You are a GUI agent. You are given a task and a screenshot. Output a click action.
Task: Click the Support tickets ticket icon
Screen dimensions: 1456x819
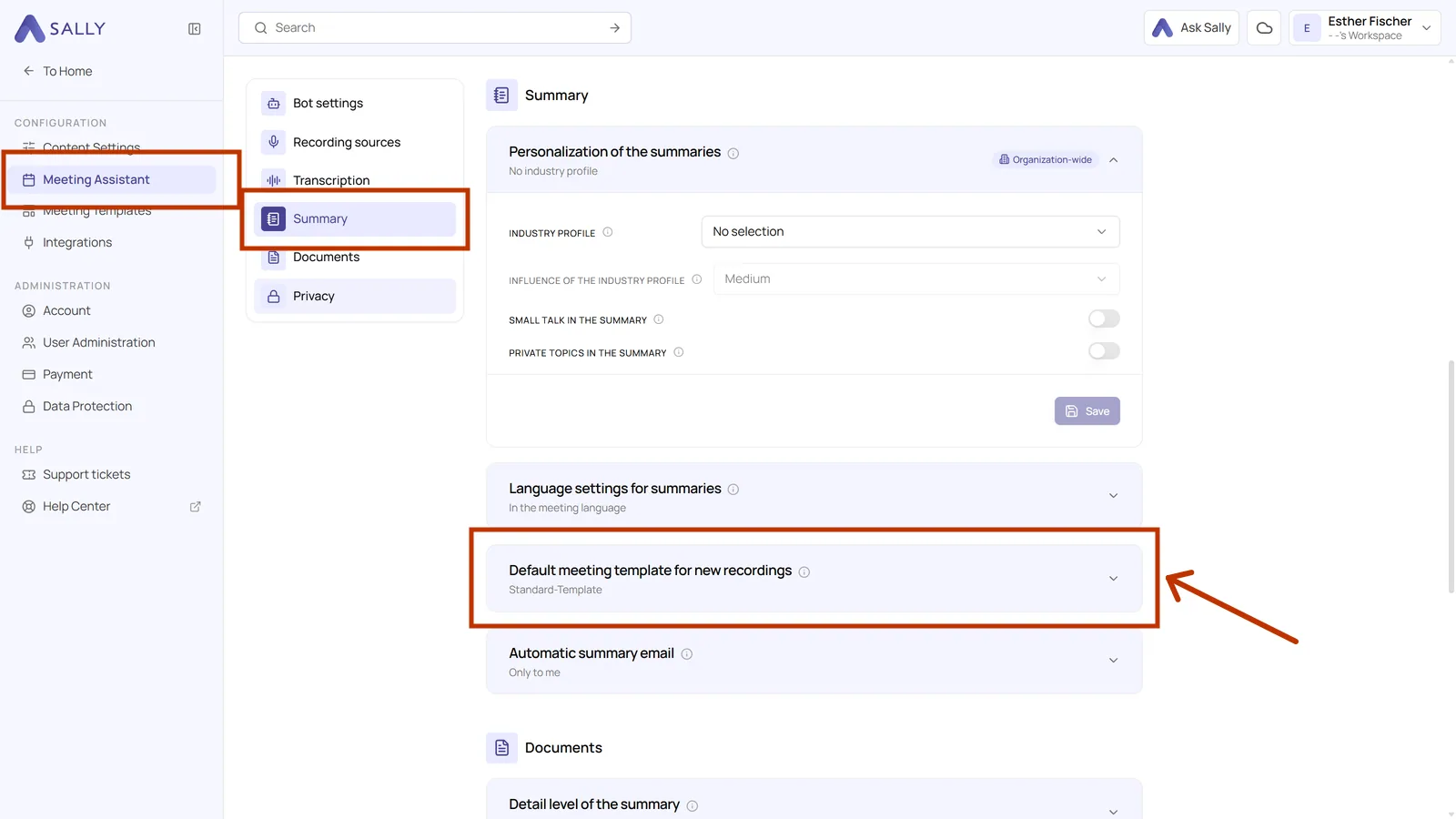(29, 475)
